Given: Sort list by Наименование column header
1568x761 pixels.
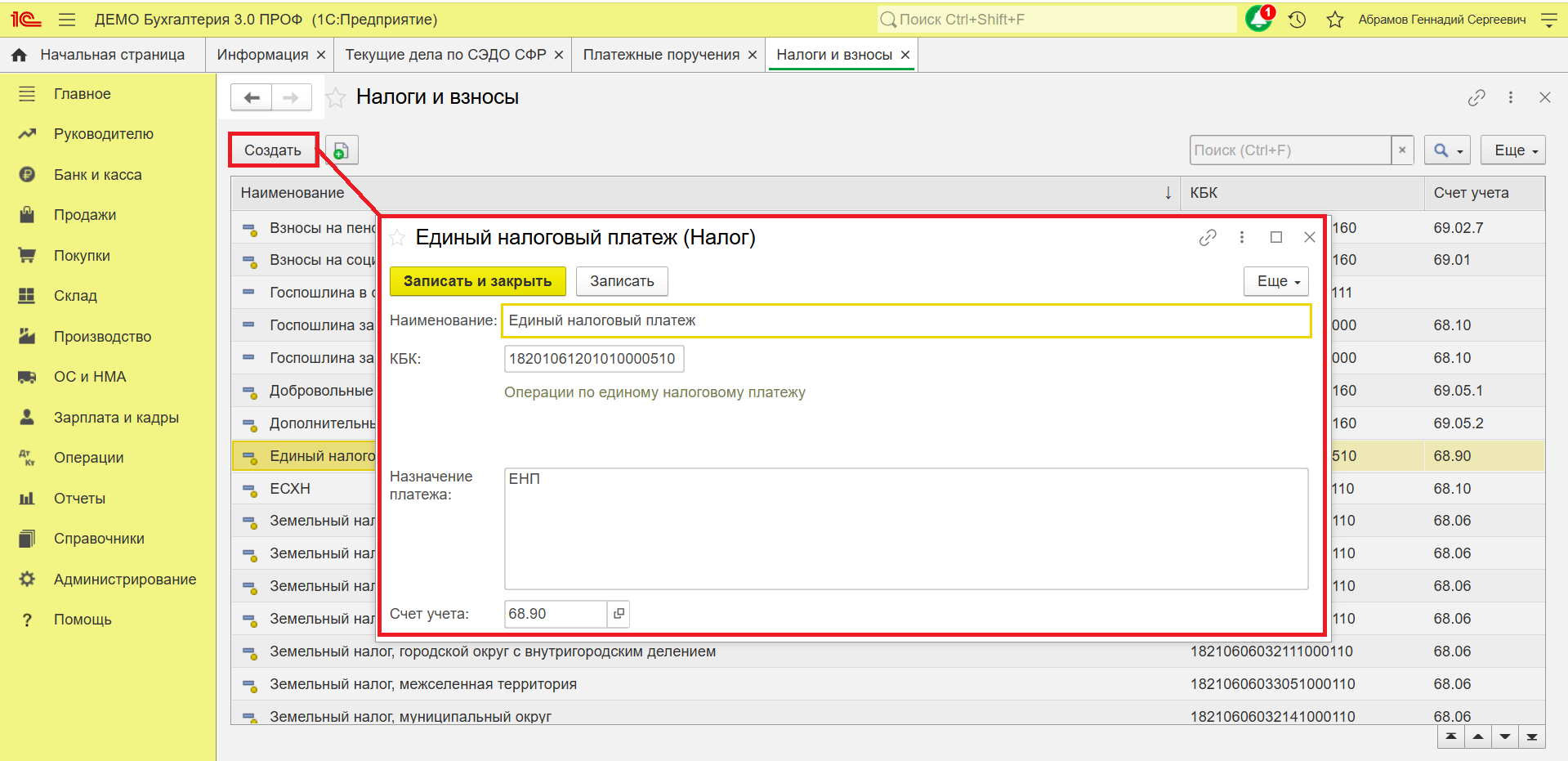Looking at the screenshot, I should click(x=706, y=193).
